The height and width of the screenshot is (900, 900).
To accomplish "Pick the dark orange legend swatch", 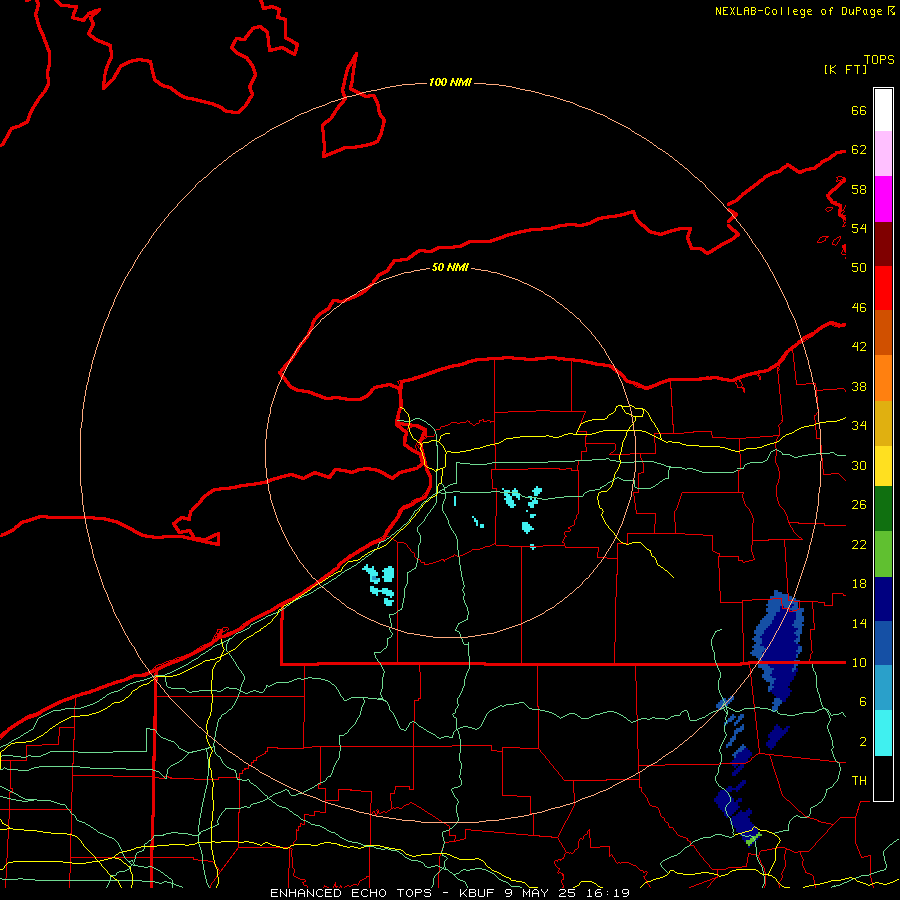I will [883, 332].
